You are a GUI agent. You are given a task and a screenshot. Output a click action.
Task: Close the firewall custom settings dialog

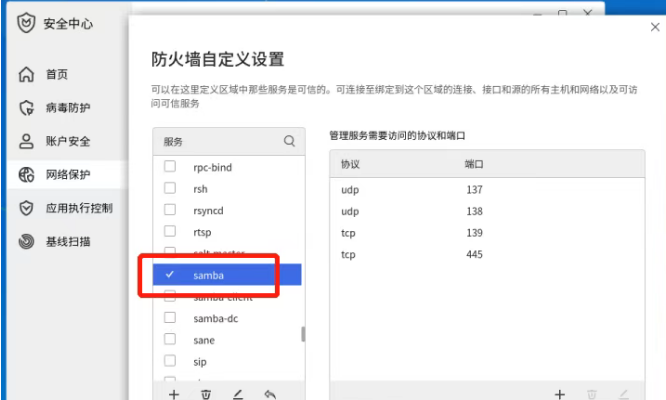click(655, 27)
